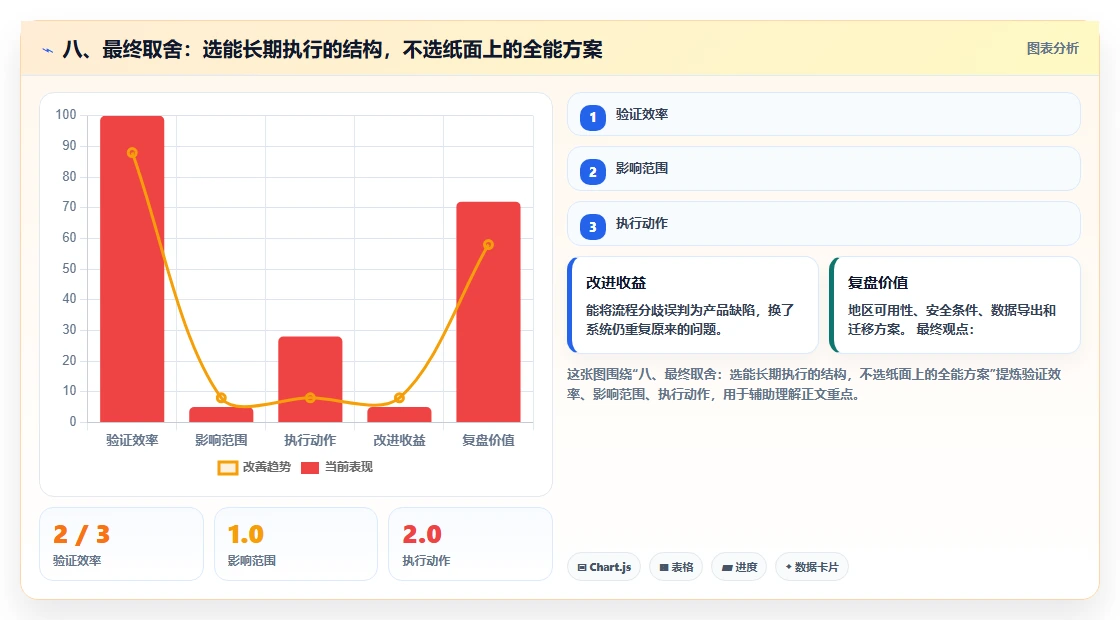Click the number 2 badge for 影响范围

tap(593, 171)
